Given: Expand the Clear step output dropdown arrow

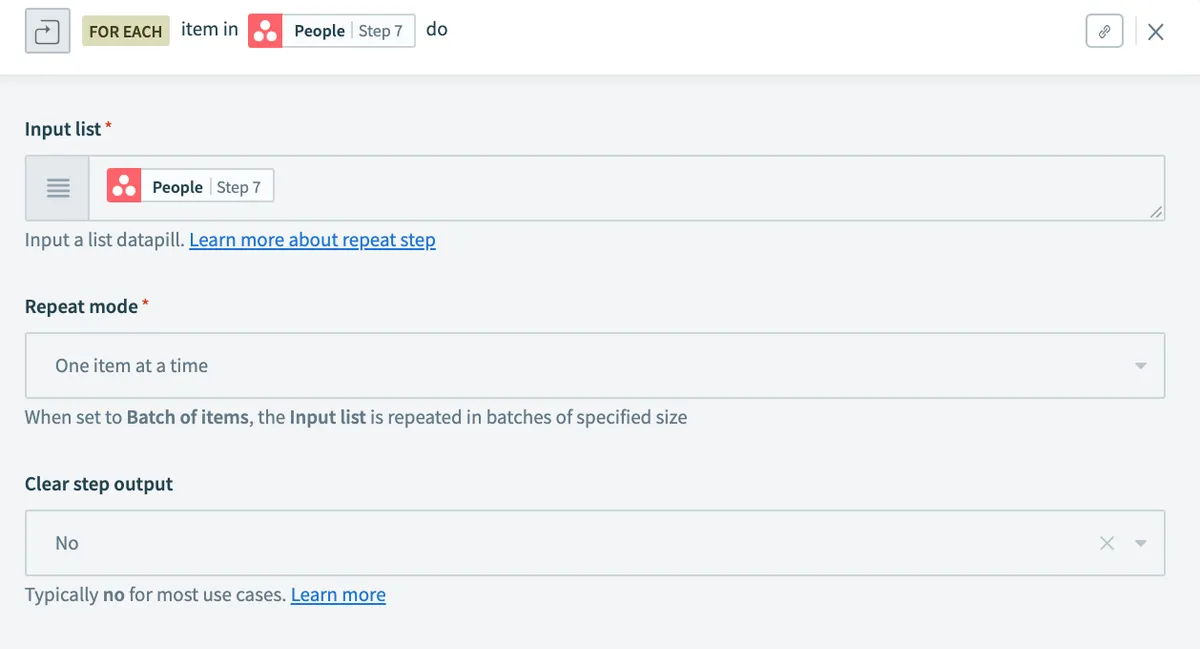Looking at the screenshot, I should point(1141,543).
